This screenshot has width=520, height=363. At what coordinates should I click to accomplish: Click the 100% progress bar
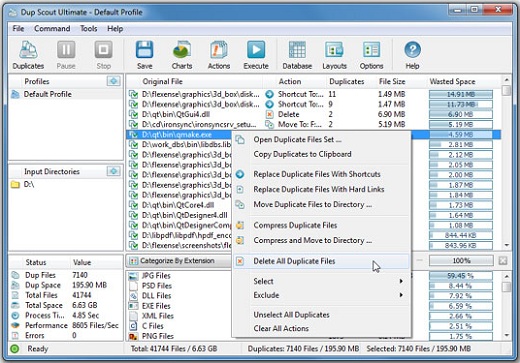[461, 261]
